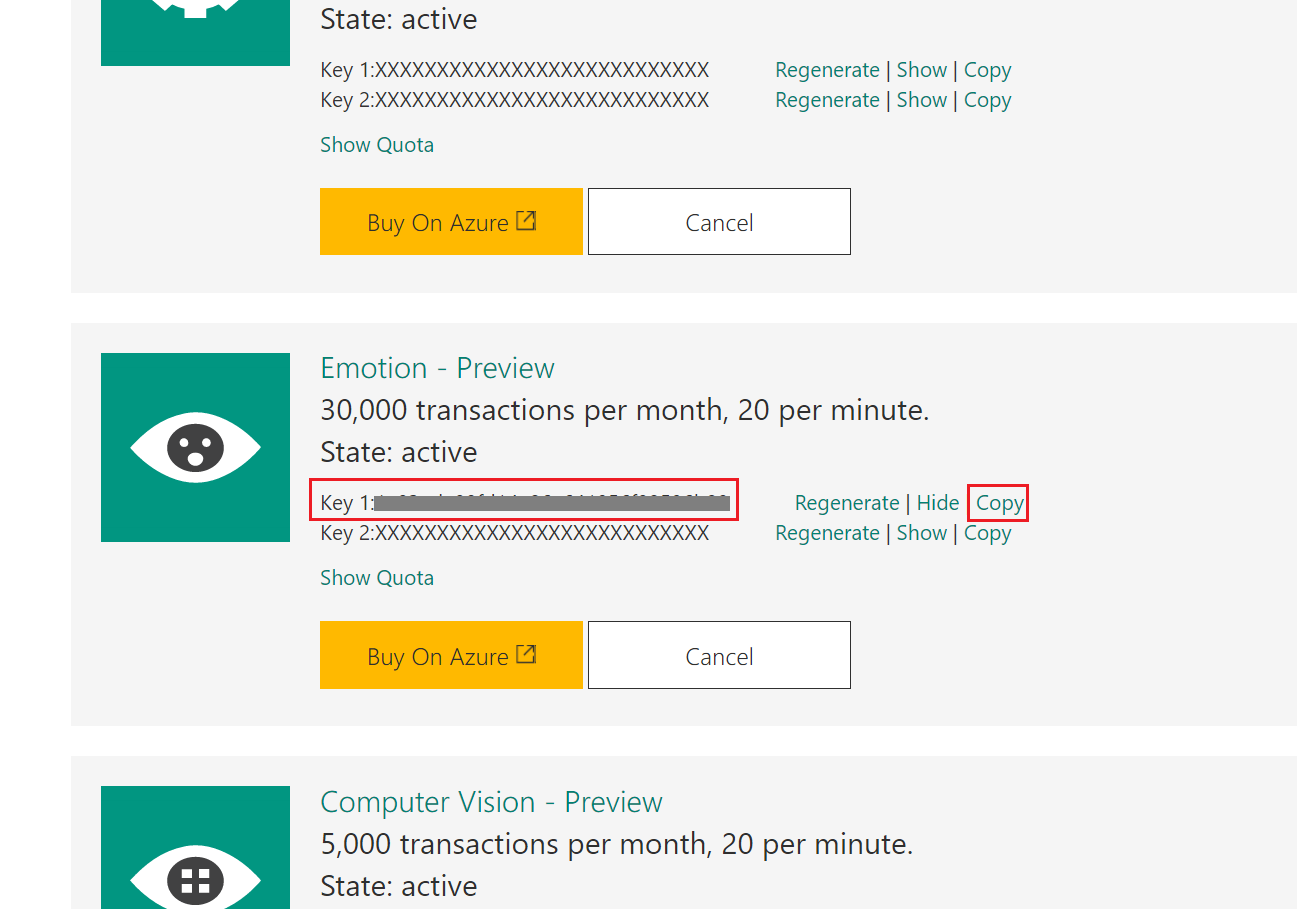Copy Key 2 in the card above Emotion

click(987, 100)
